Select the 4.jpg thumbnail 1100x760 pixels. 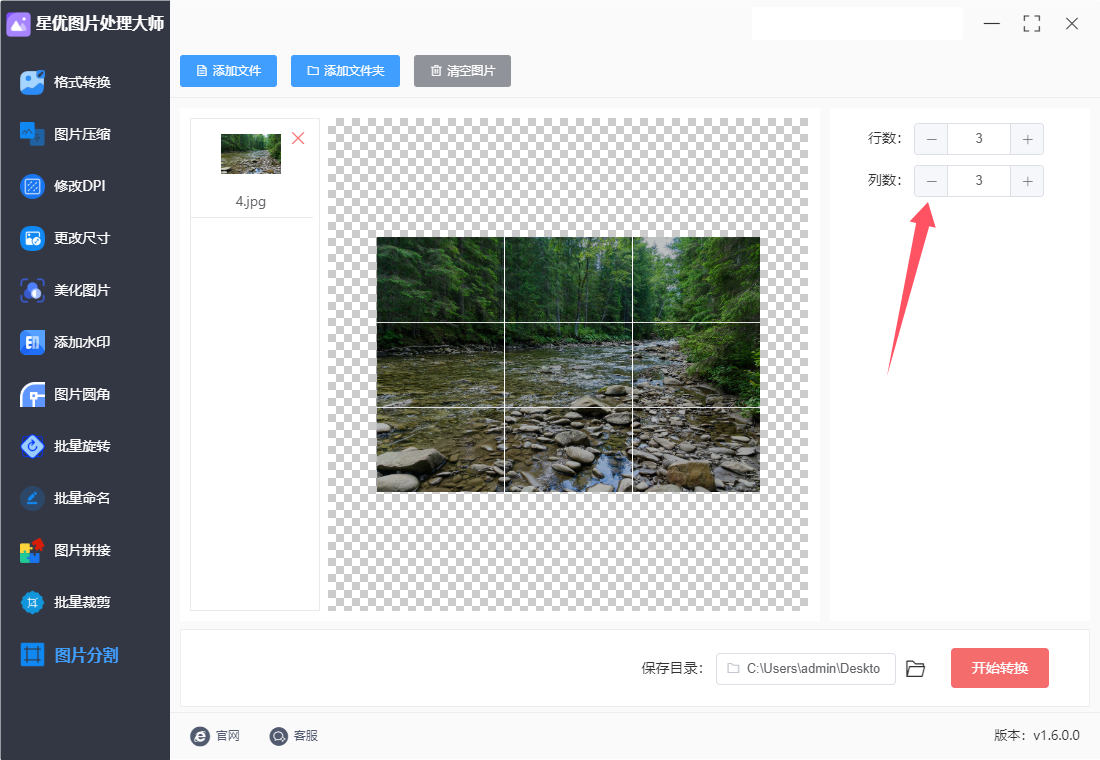pyautogui.click(x=250, y=154)
